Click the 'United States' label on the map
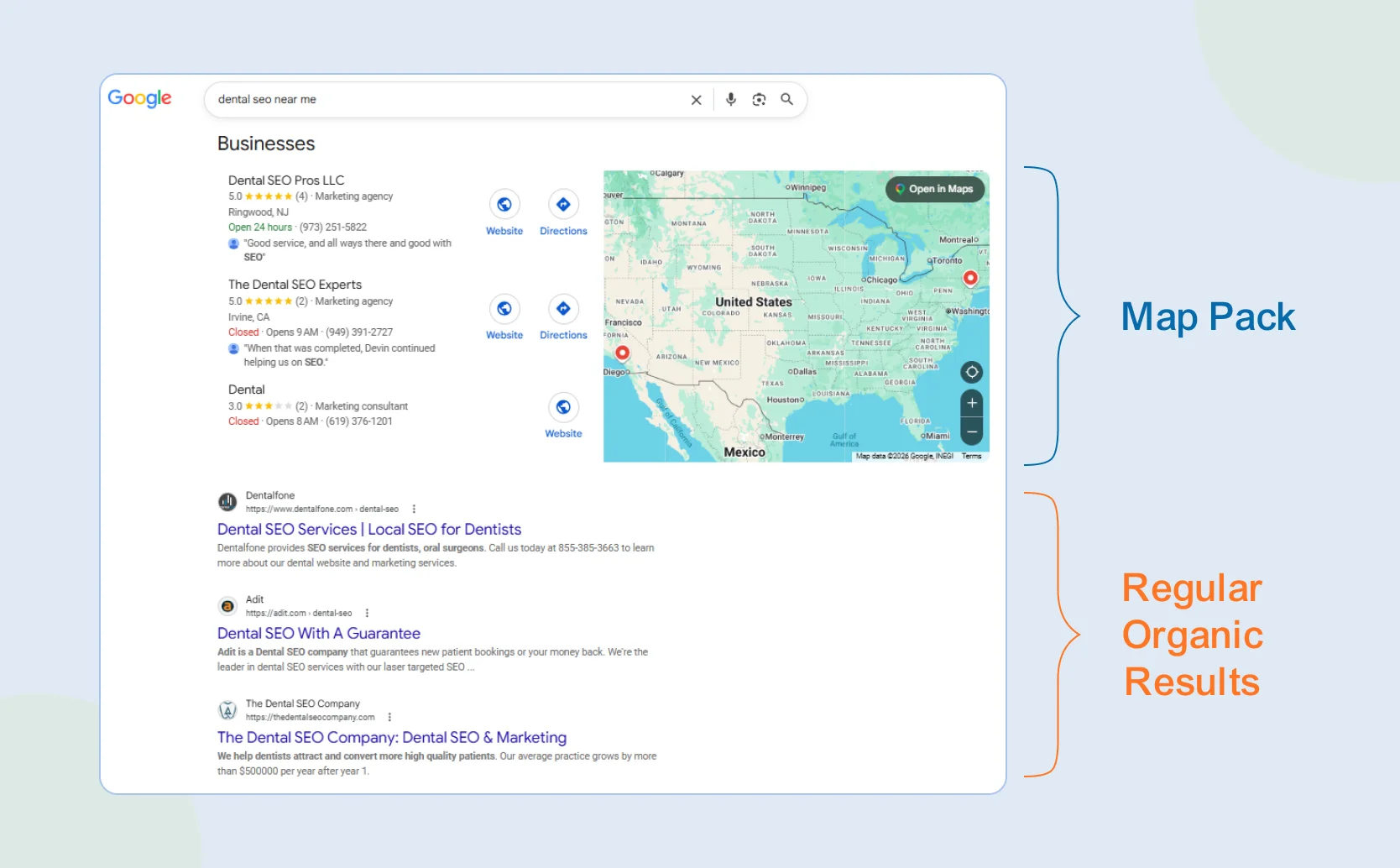The height and width of the screenshot is (868, 1400). 754,302
